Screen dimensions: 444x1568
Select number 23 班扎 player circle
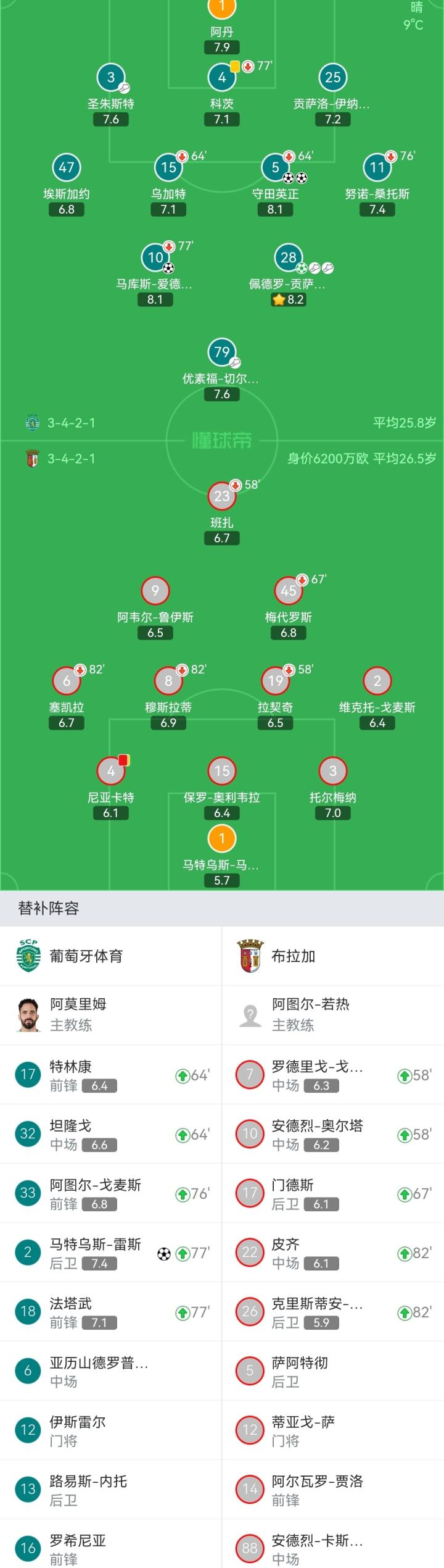(x=222, y=496)
